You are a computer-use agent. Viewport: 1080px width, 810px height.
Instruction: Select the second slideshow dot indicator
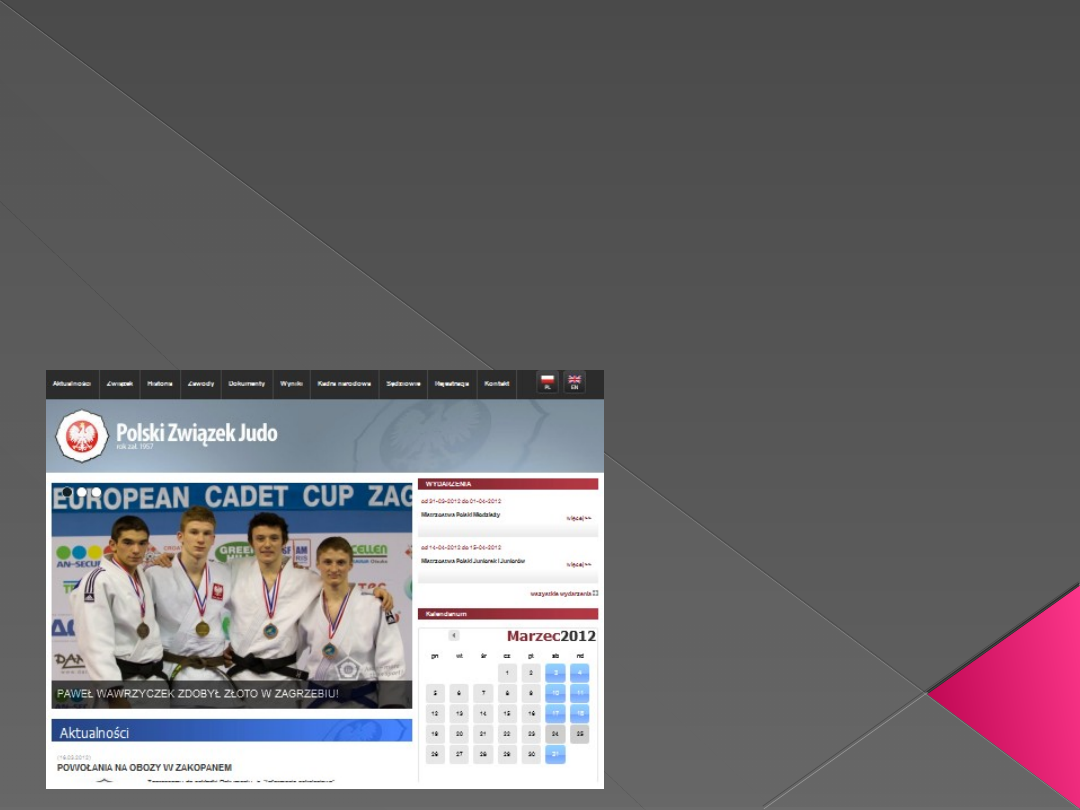82,492
